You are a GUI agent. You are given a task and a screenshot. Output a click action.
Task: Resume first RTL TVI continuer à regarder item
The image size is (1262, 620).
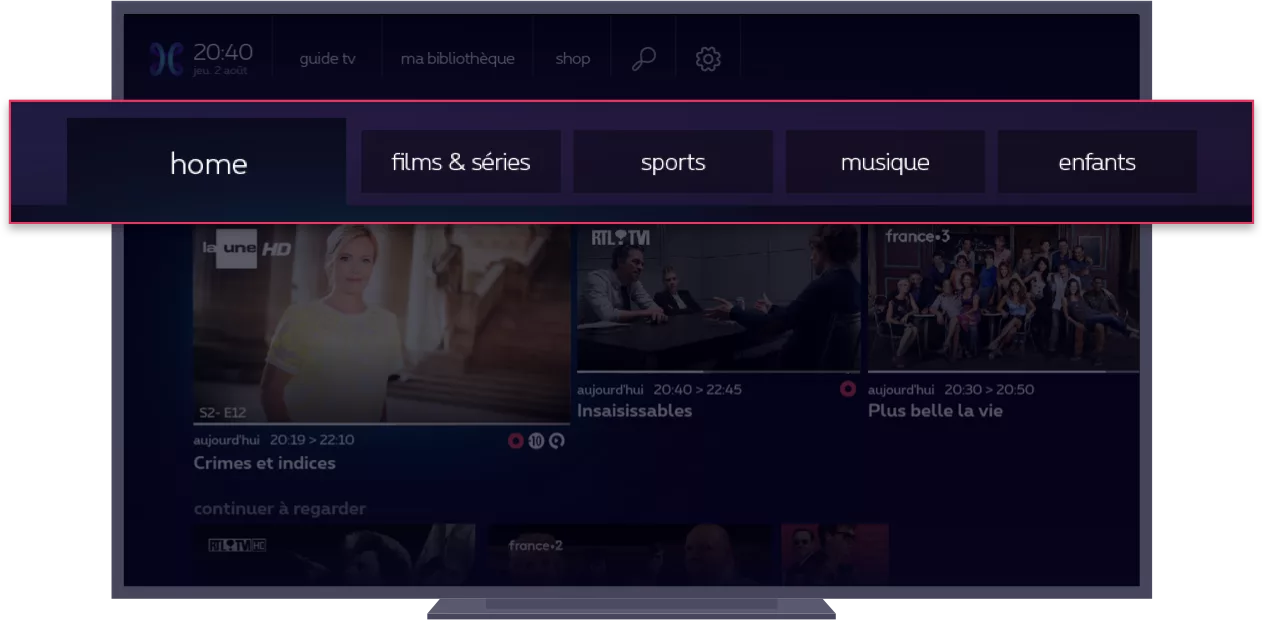(x=334, y=554)
